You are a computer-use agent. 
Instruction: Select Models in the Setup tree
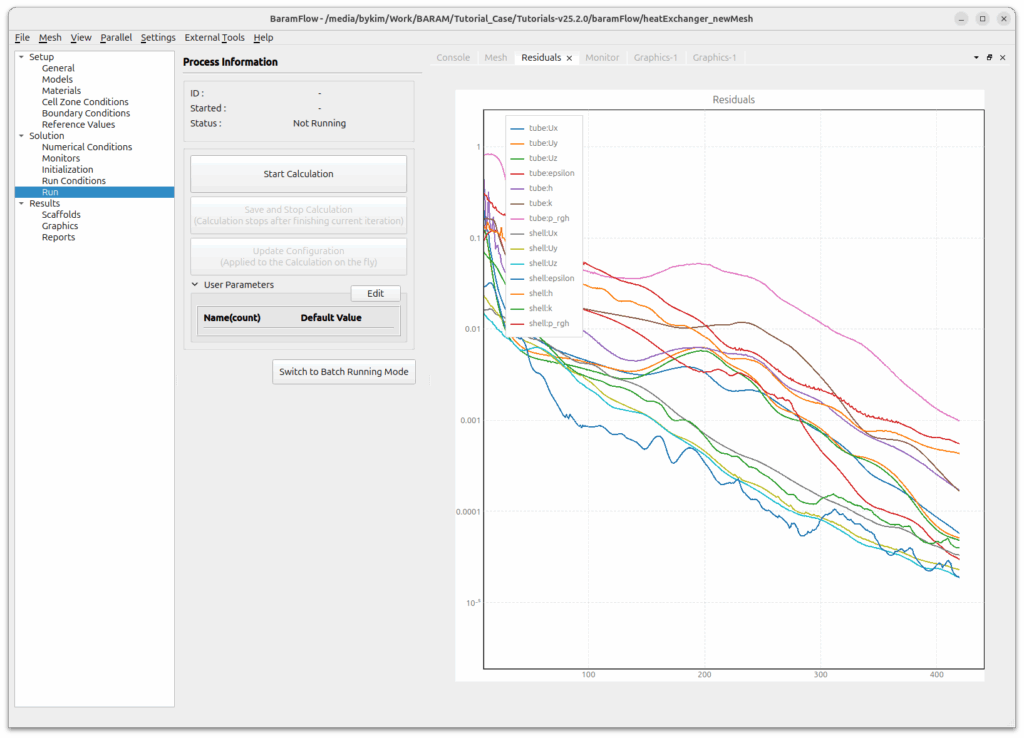click(x=57, y=79)
